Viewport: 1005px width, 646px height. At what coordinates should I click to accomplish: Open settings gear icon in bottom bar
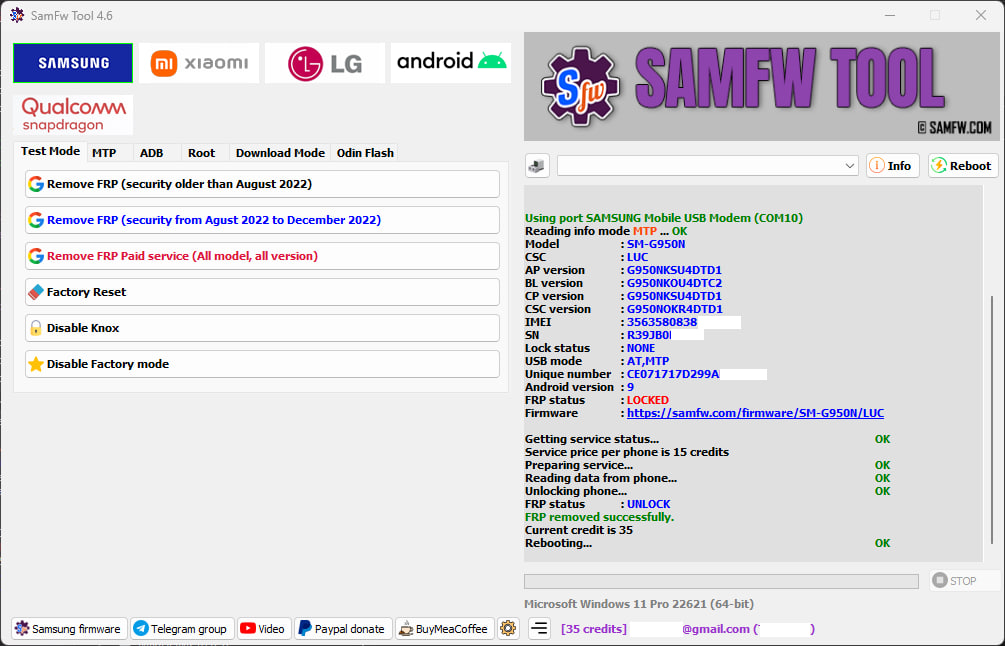tap(508, 629)
